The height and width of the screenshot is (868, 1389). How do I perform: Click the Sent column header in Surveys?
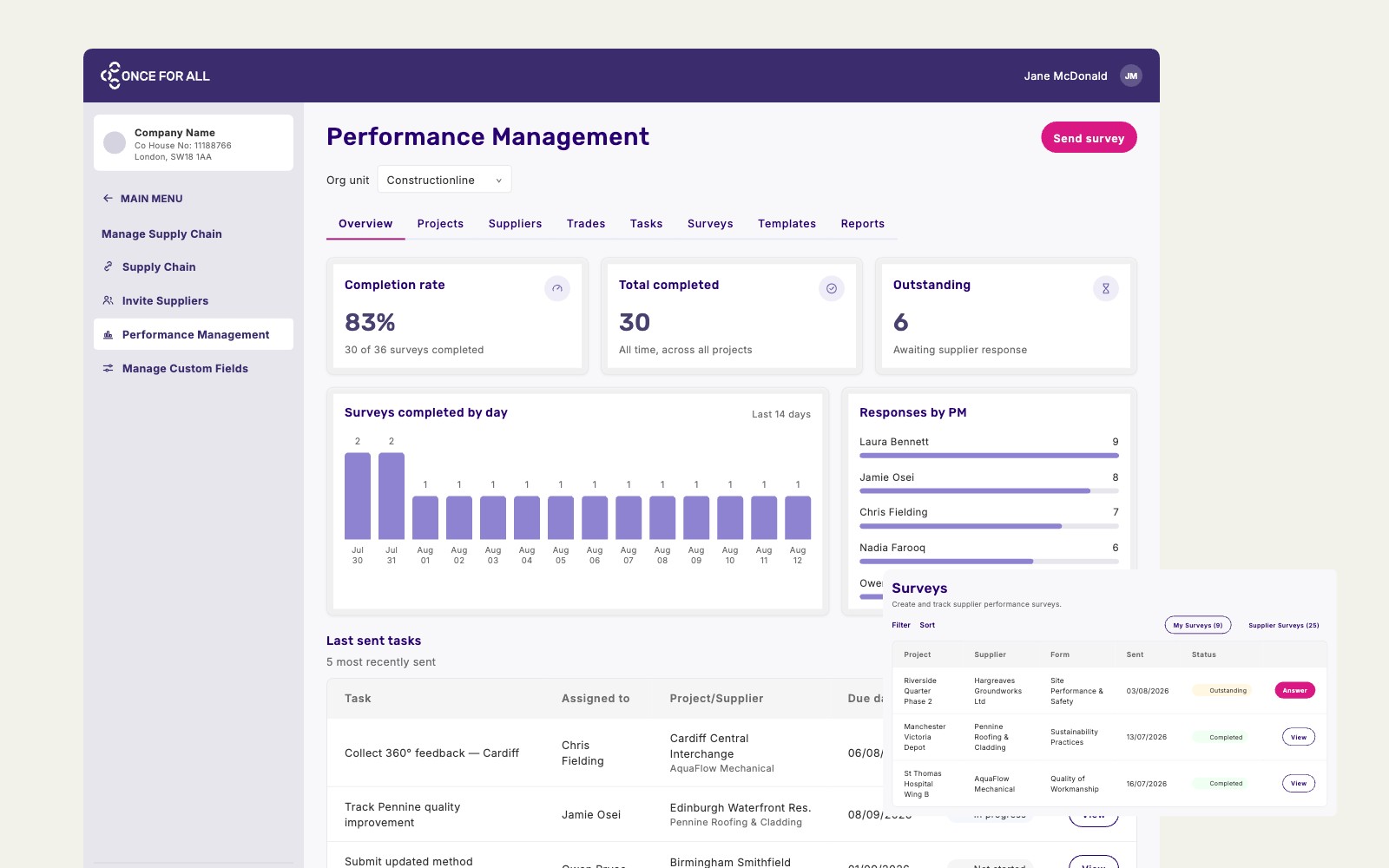point(1135,654)
